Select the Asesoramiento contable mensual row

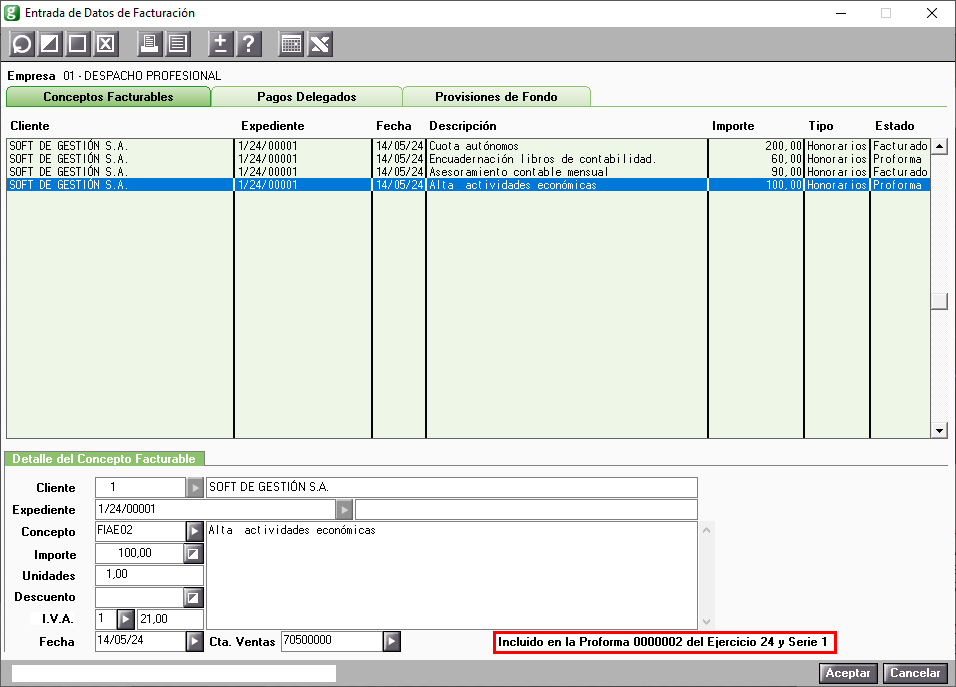(x=468, y=172)
